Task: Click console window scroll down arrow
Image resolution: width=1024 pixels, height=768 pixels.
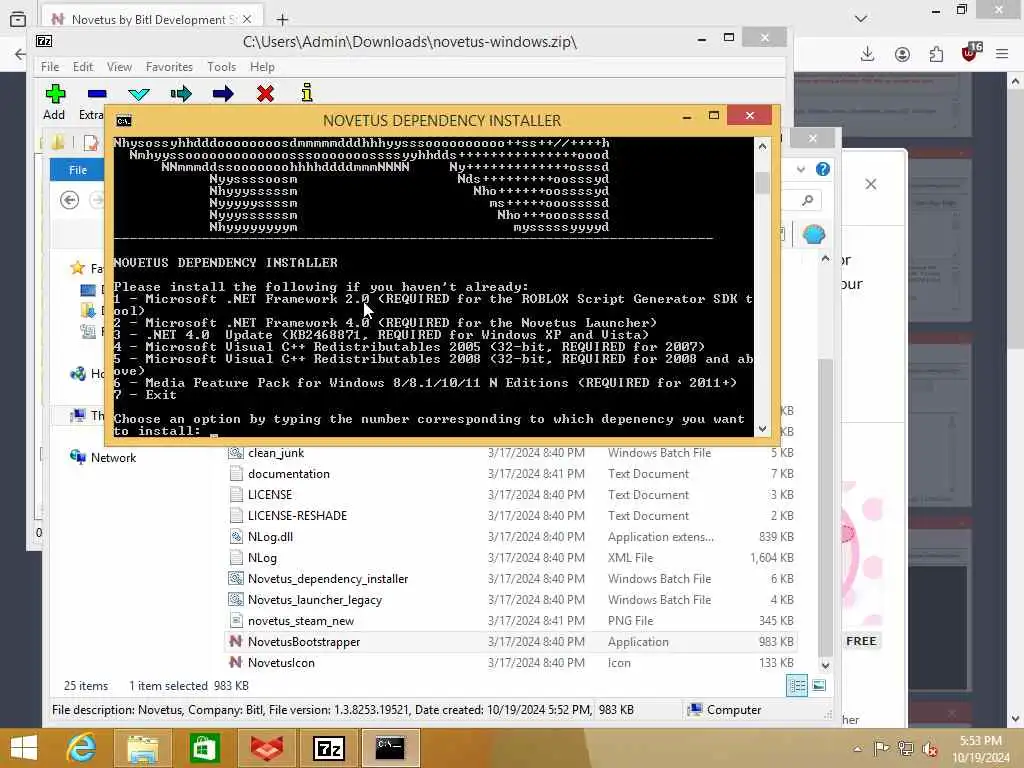Action: (762, 429)
